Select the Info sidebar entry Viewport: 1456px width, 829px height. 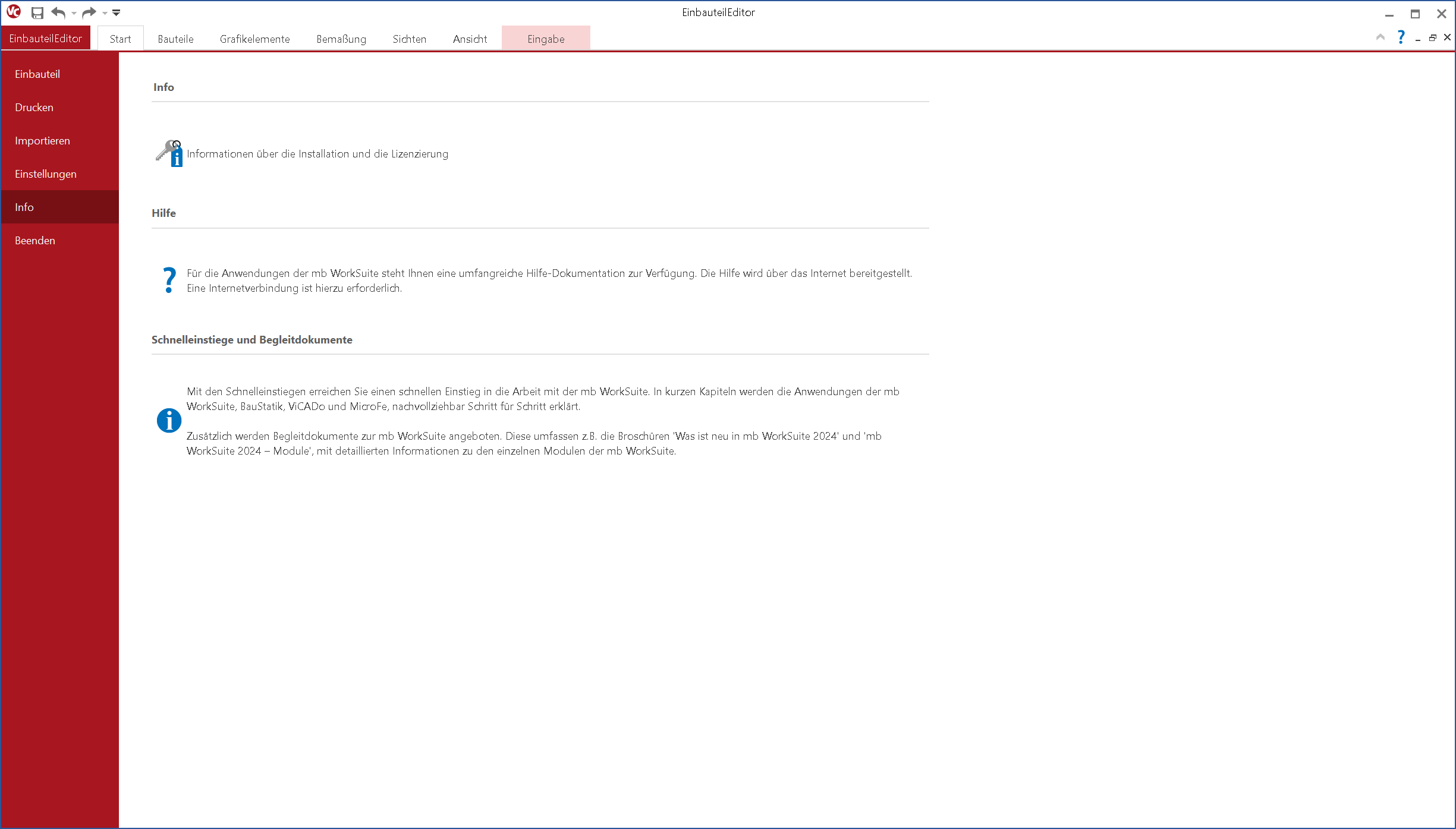point(60,207)
